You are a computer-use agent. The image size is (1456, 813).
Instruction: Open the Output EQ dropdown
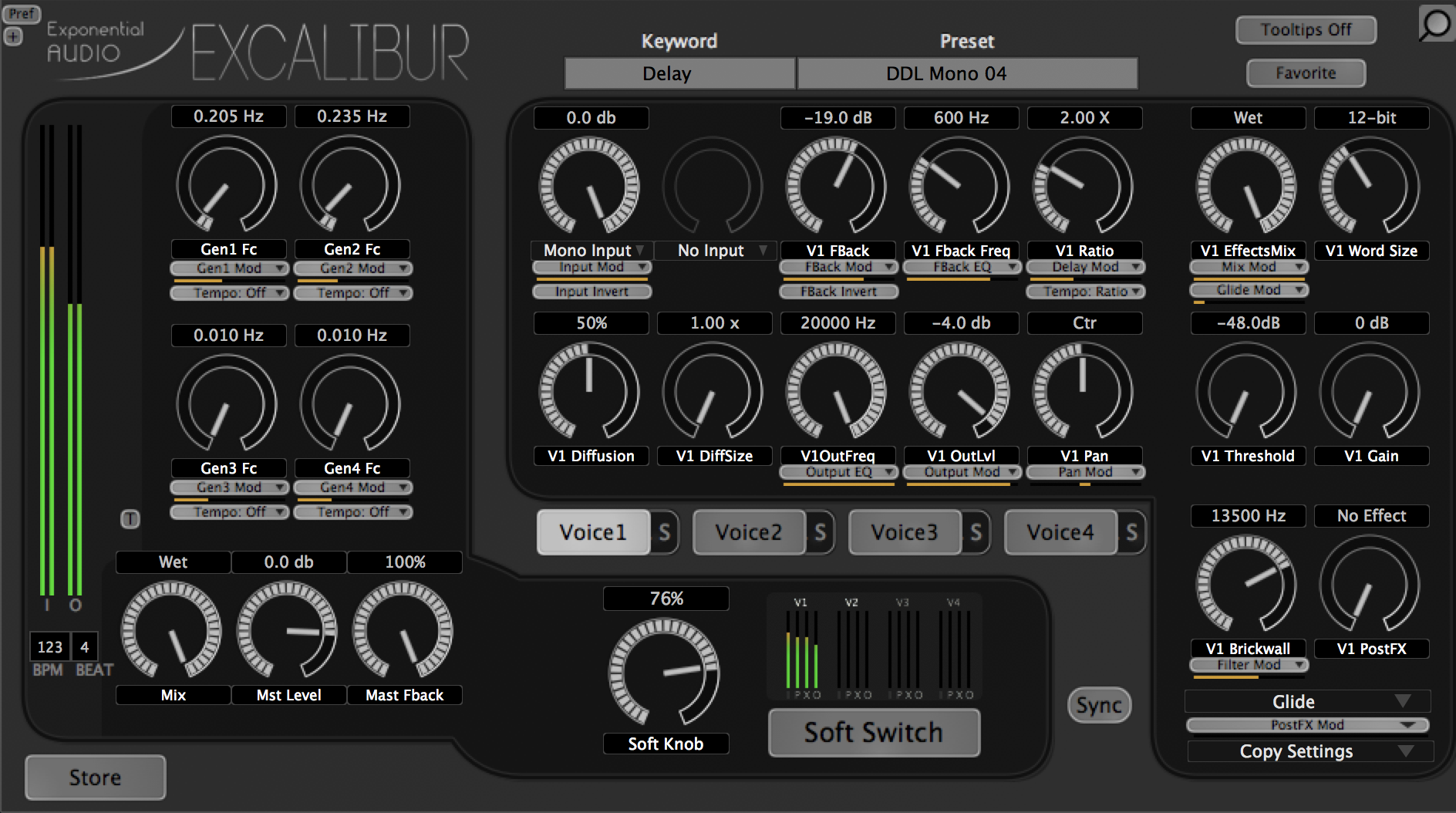tap(838, 472)
